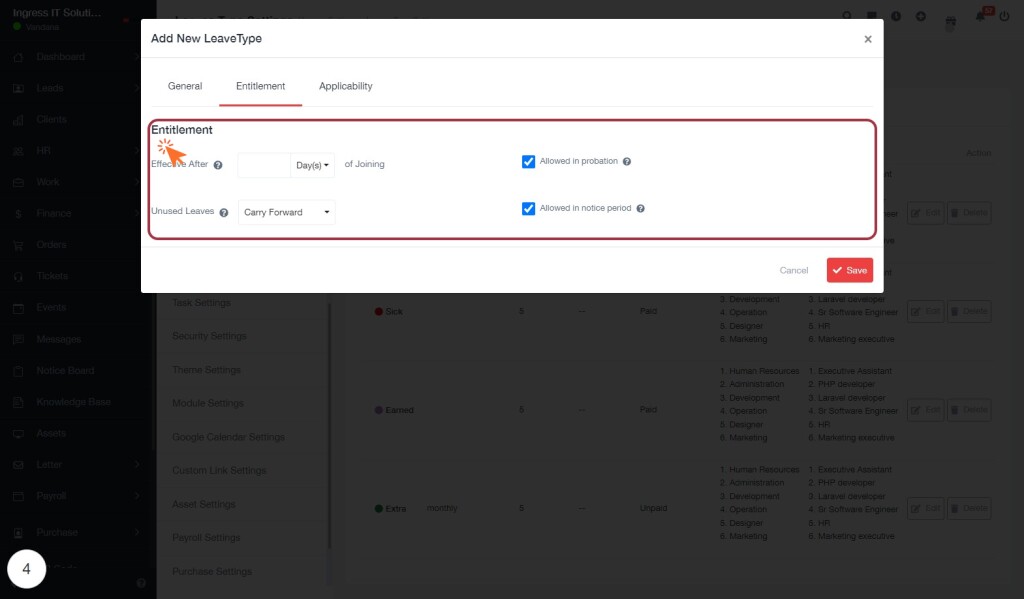Open Payroll Settings in the settings list
Image resolution: width=1024 pixels, height=599 pixels.
206,538
